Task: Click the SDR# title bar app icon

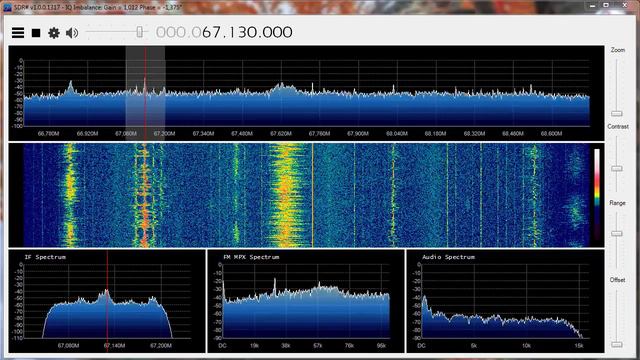Action: point(7,7)
